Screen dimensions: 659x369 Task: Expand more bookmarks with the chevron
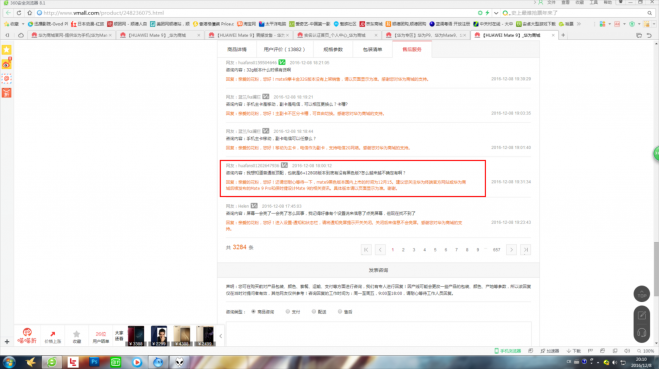pyautogui.click(x=579, y=24)
